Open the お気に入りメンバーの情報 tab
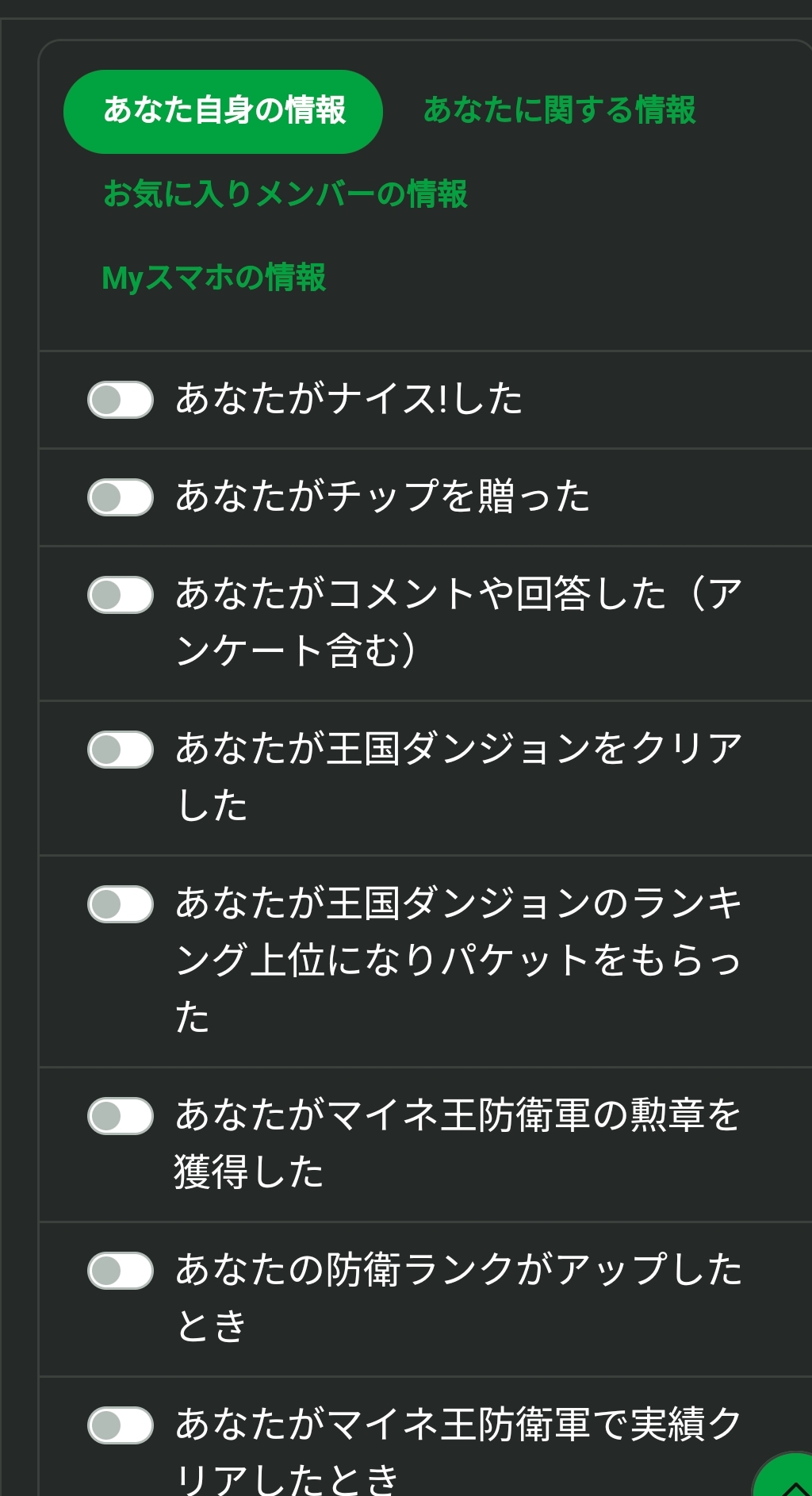This screenshot has width=812, height=1496. pyautogui.click(x=285, y=194)
